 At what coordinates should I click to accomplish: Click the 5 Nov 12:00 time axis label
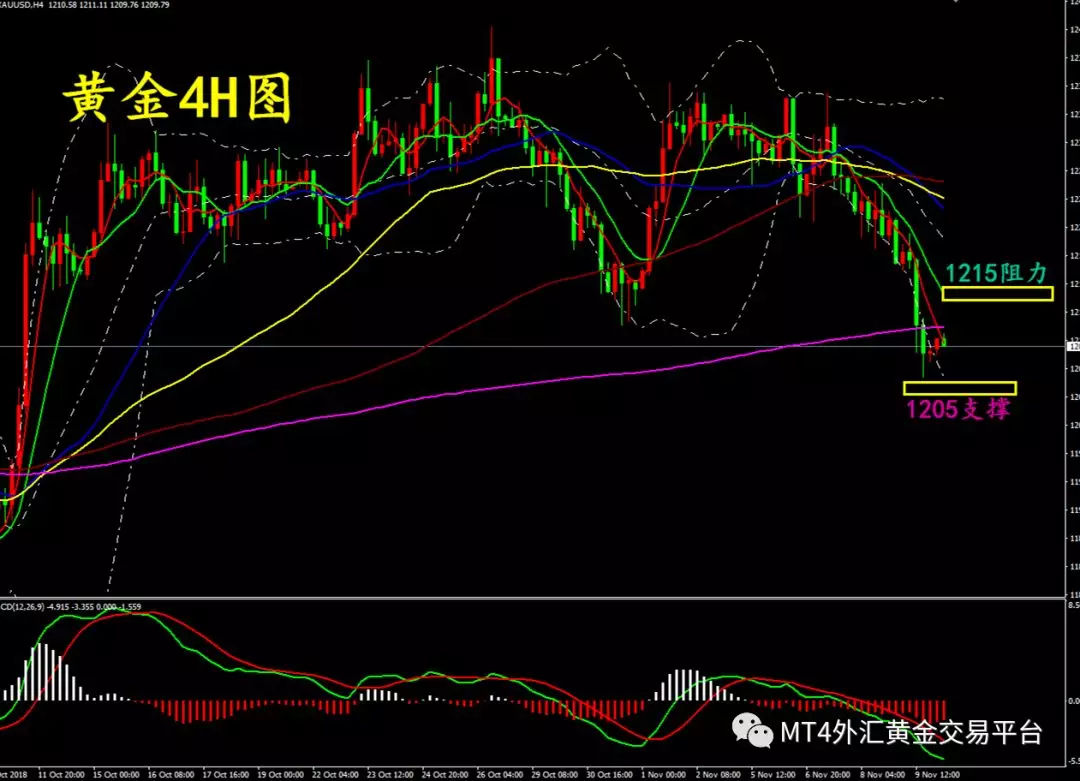pos(773,774)
